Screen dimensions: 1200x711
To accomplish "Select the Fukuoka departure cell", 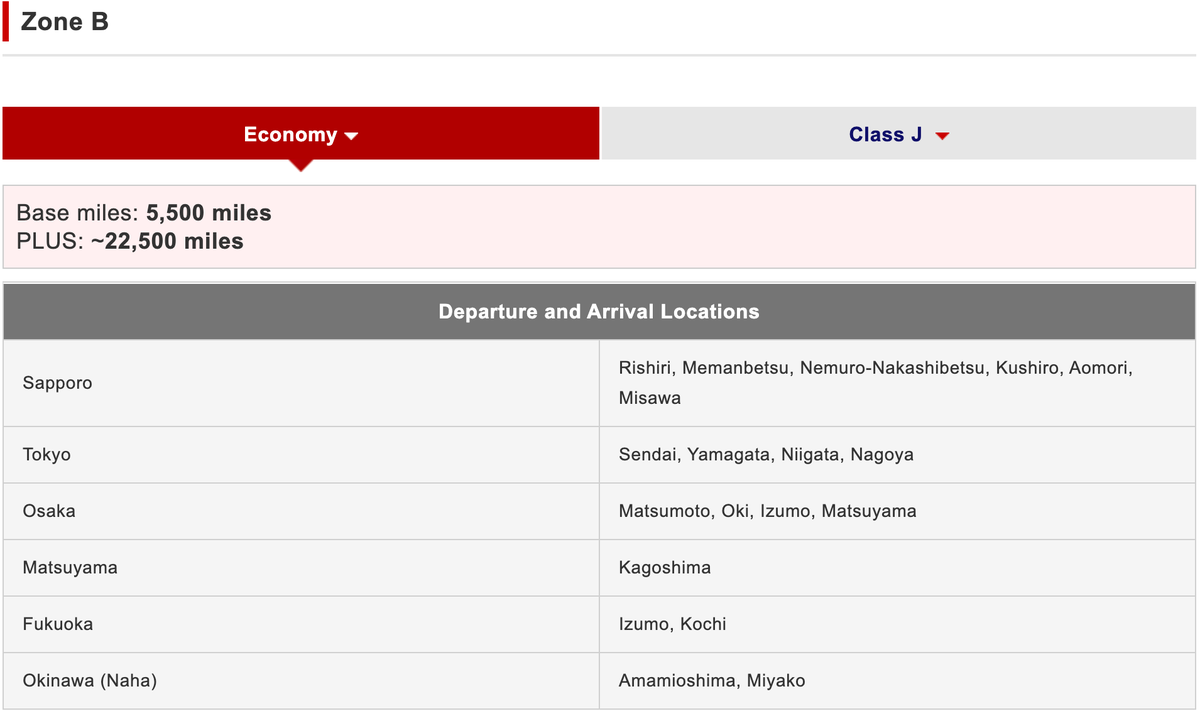I will coord(58,624).
